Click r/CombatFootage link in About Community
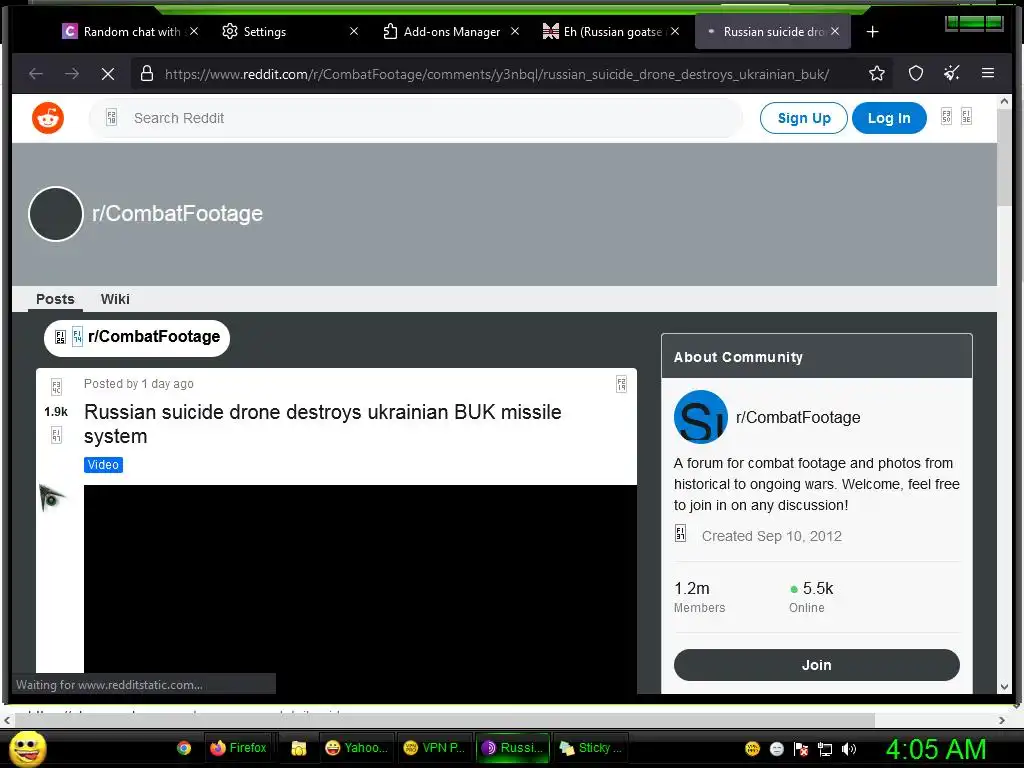1024x768 pixels. pos(797,417)
